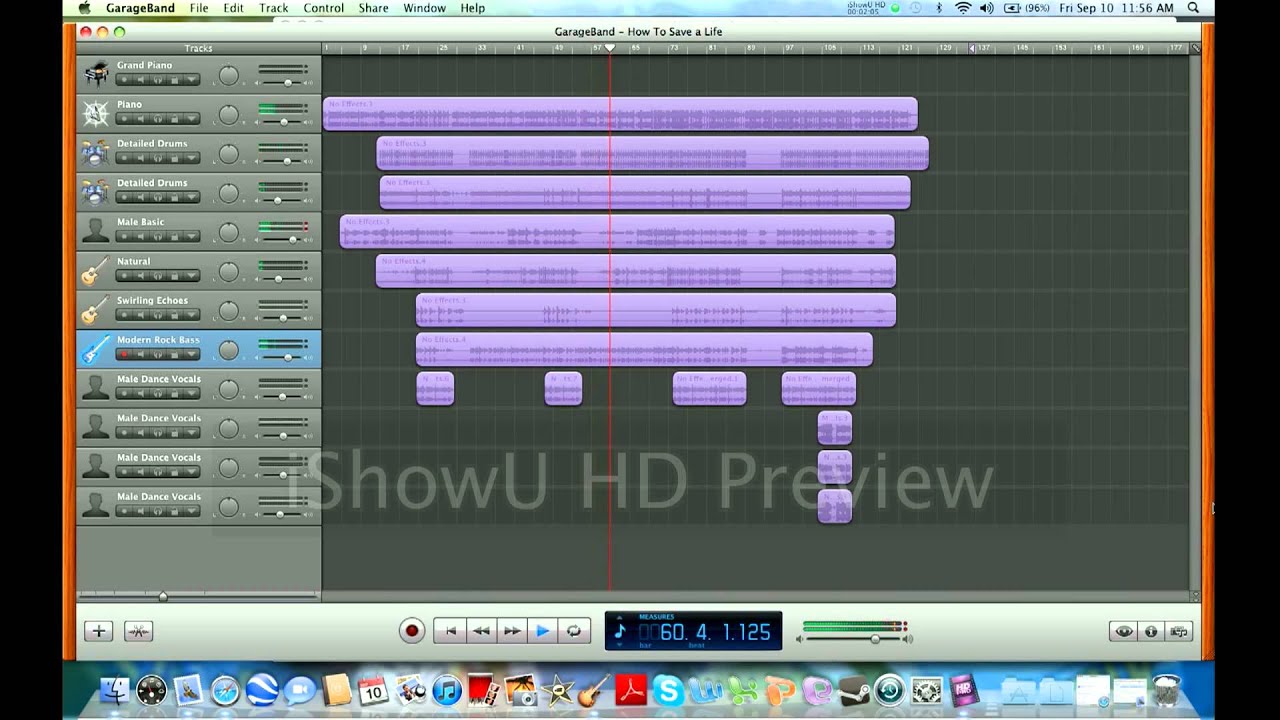The width and height of the screenshot is (1280, 720).
Task: Click the rewind transport button
Action: pyautogui.click(x=481, y=631)
